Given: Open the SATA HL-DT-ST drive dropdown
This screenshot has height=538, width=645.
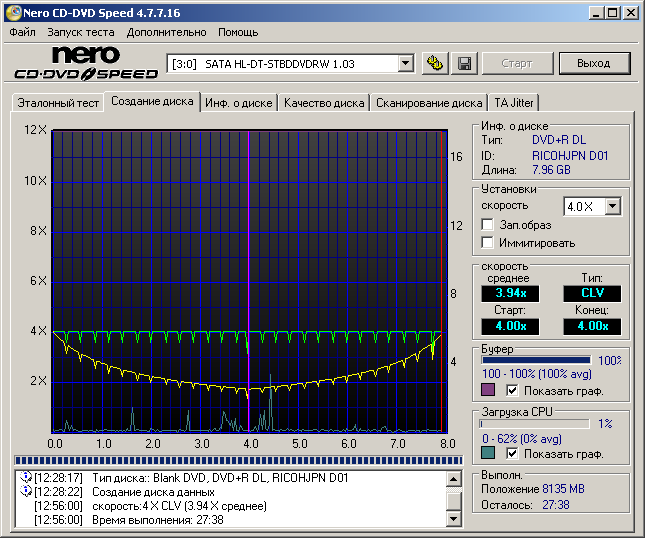Looking at the screenshot, I should (x=405, y=64).
